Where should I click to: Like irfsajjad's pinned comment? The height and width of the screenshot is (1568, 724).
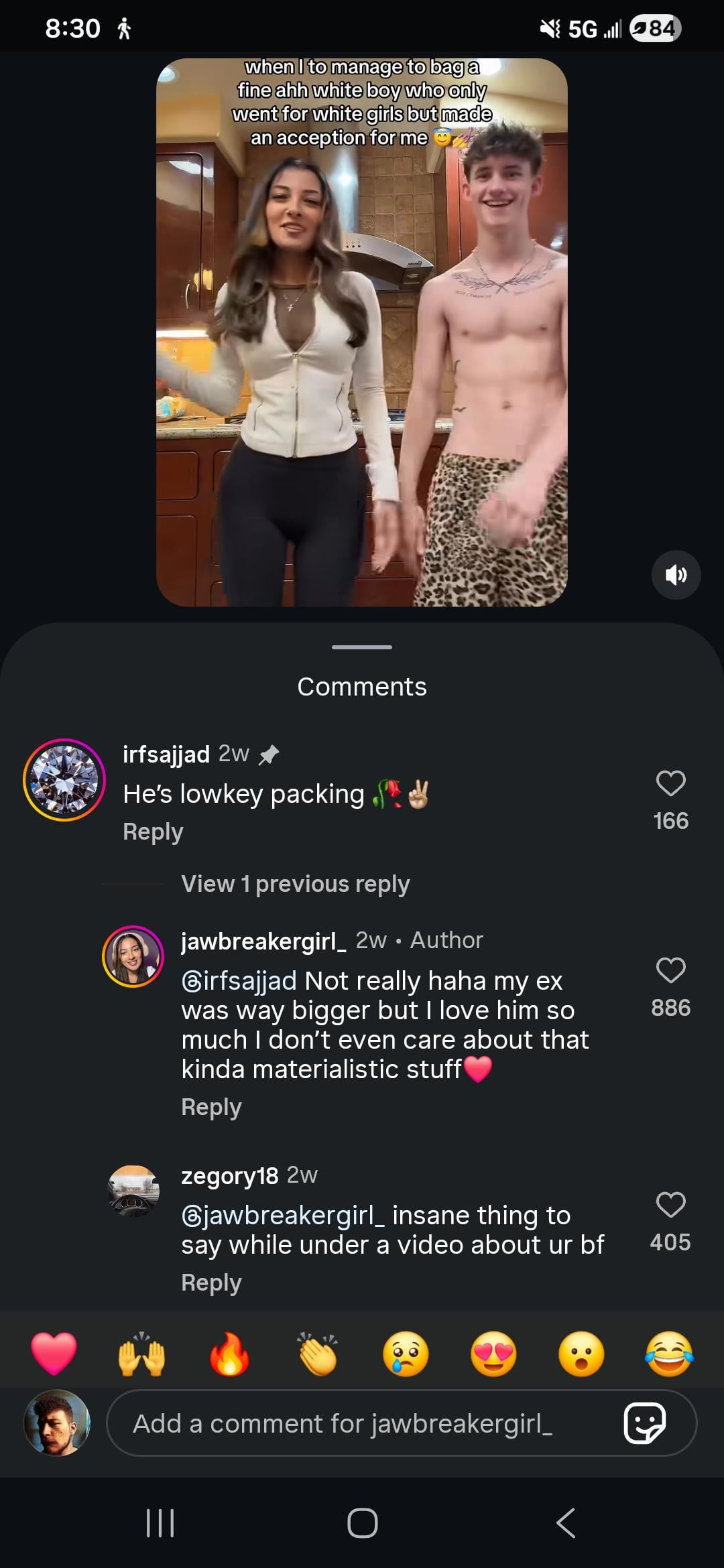click(670, 783)
